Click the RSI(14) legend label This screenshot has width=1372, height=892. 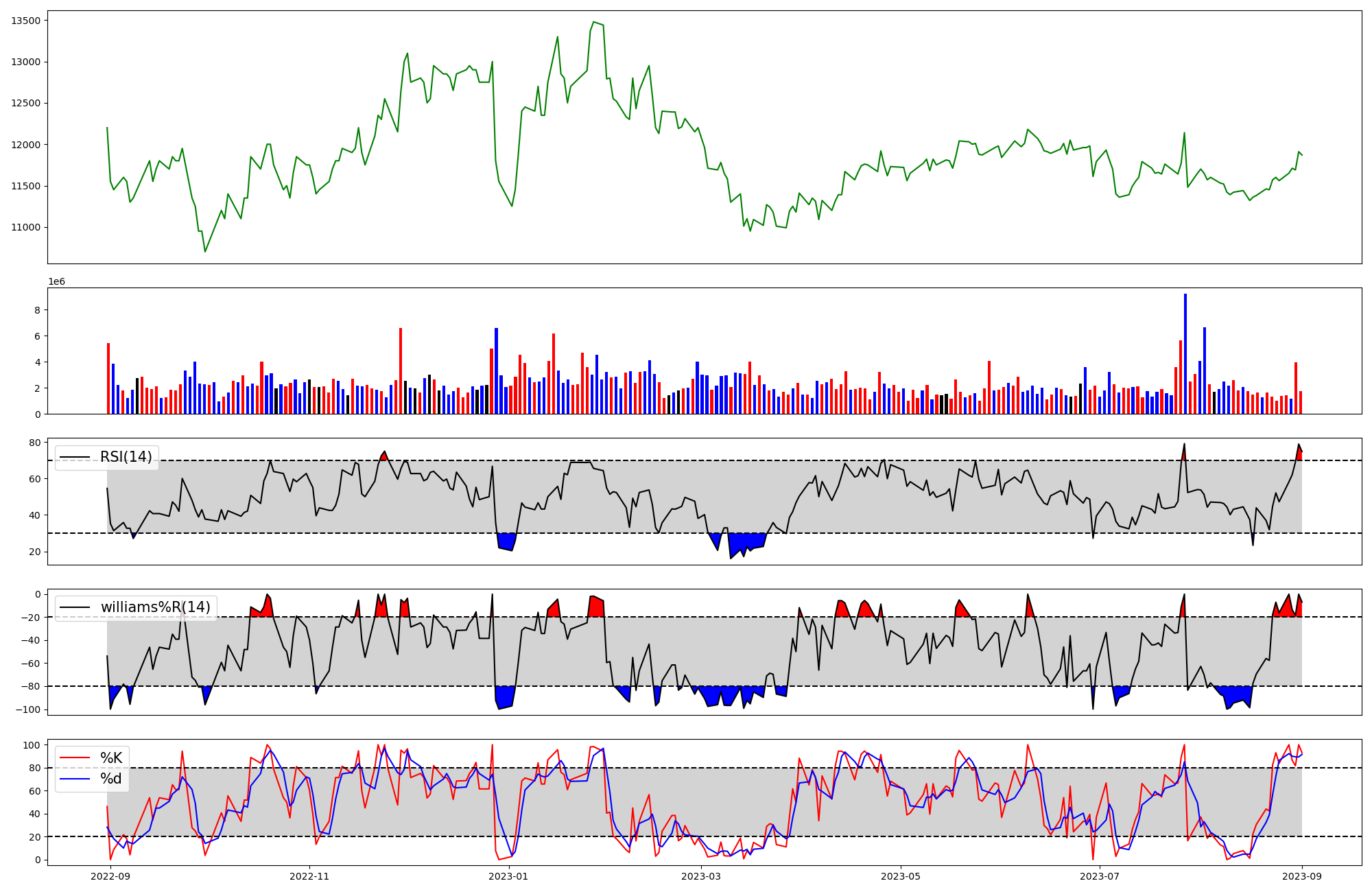point(126,457)
